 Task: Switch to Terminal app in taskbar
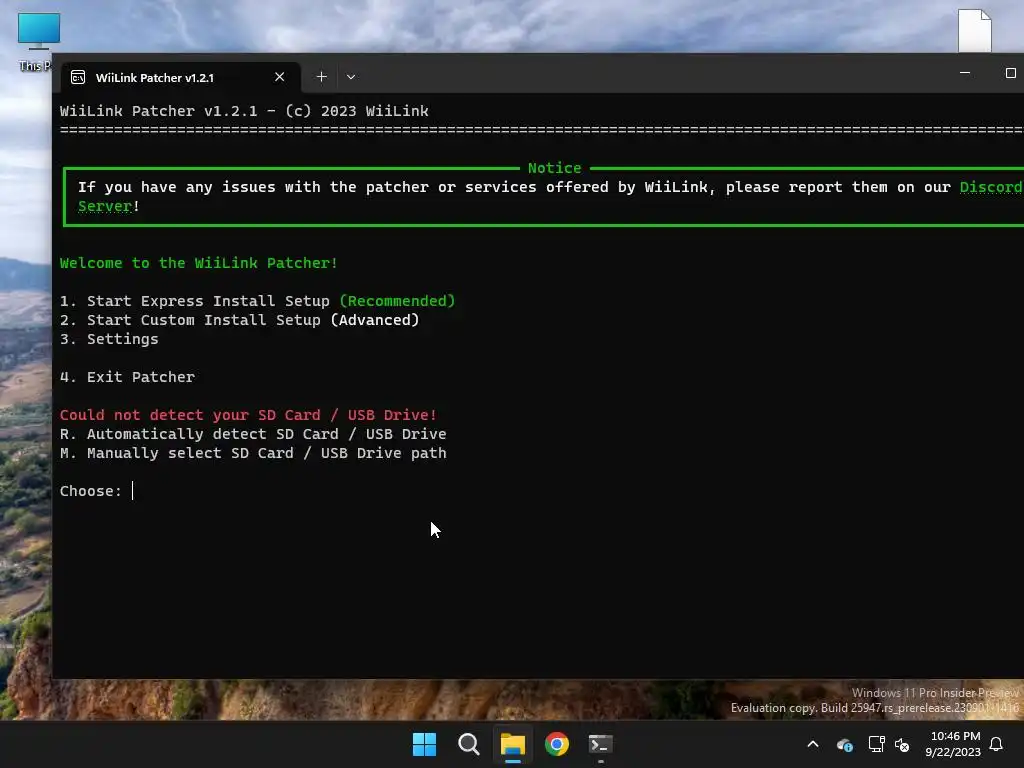[x=601, y=744]
